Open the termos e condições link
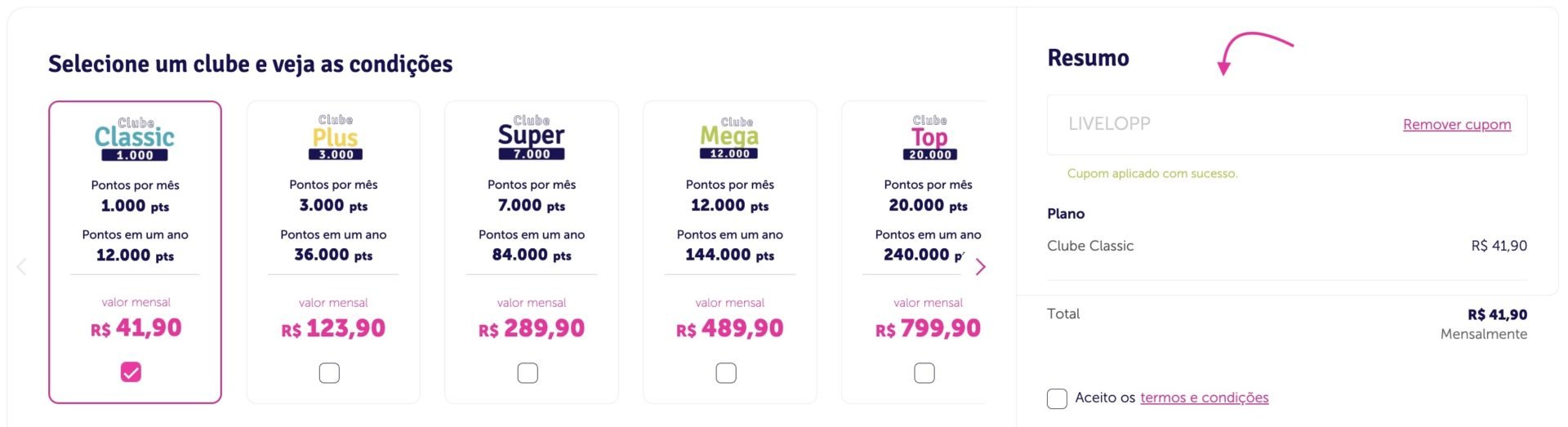Image resolution: width=1568 pixels, height=427 pixels. point(1205,398)
